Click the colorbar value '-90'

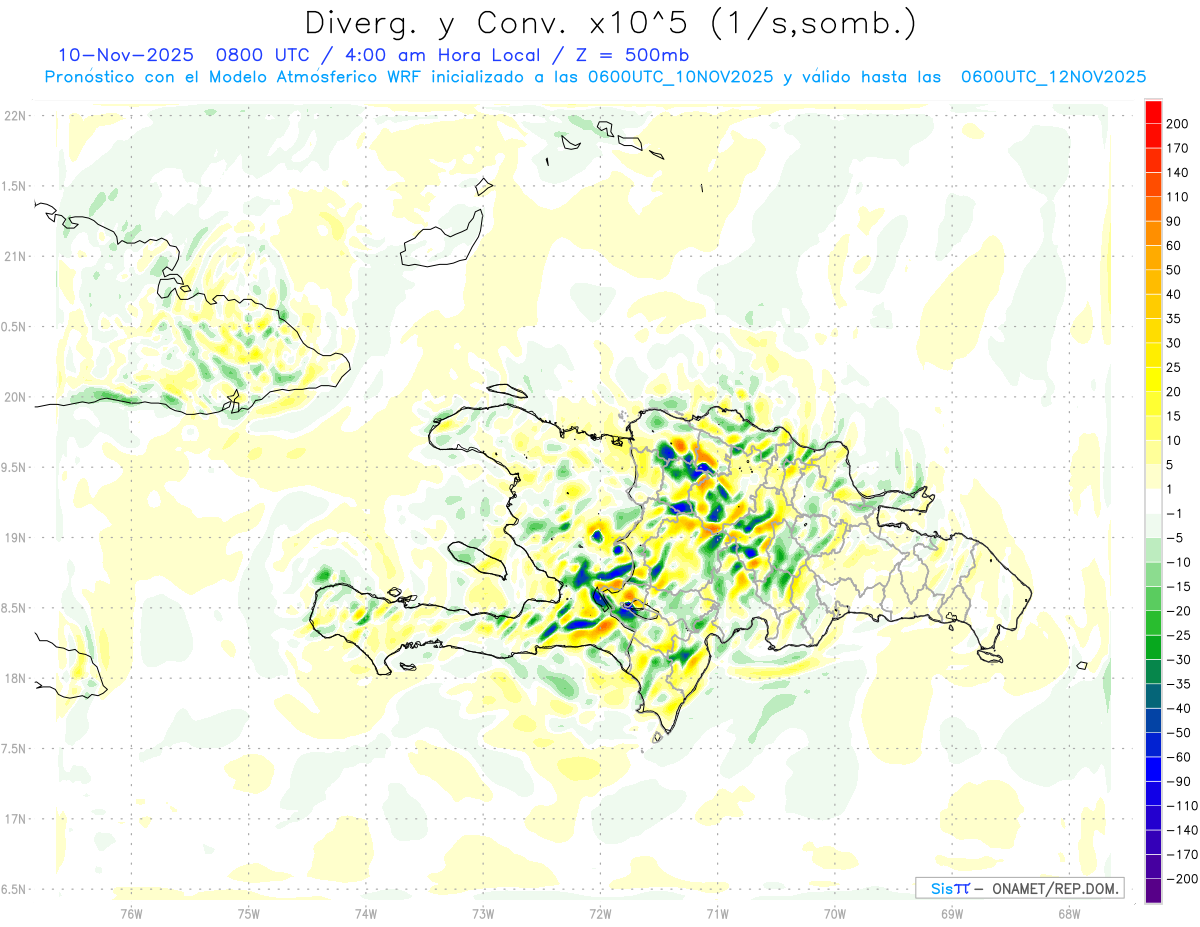(x=1177, y=781)
